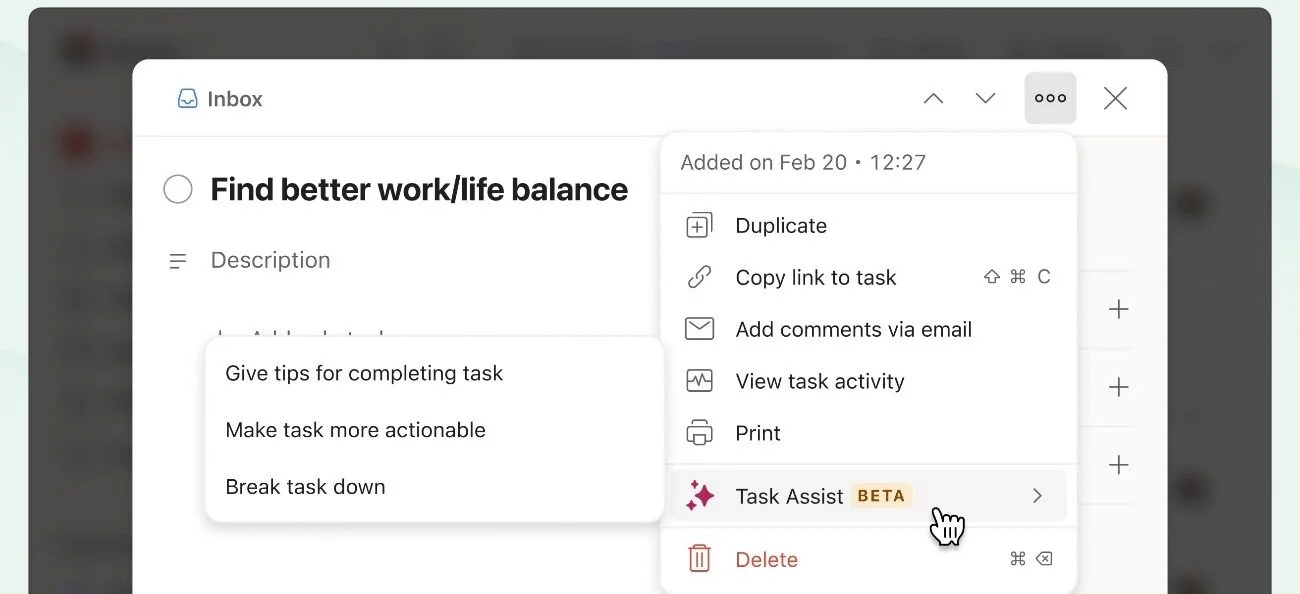The height and width of the screenshot is (594, 1300).
Task: Click the Delete menu entry text
Action: (766, 560)
